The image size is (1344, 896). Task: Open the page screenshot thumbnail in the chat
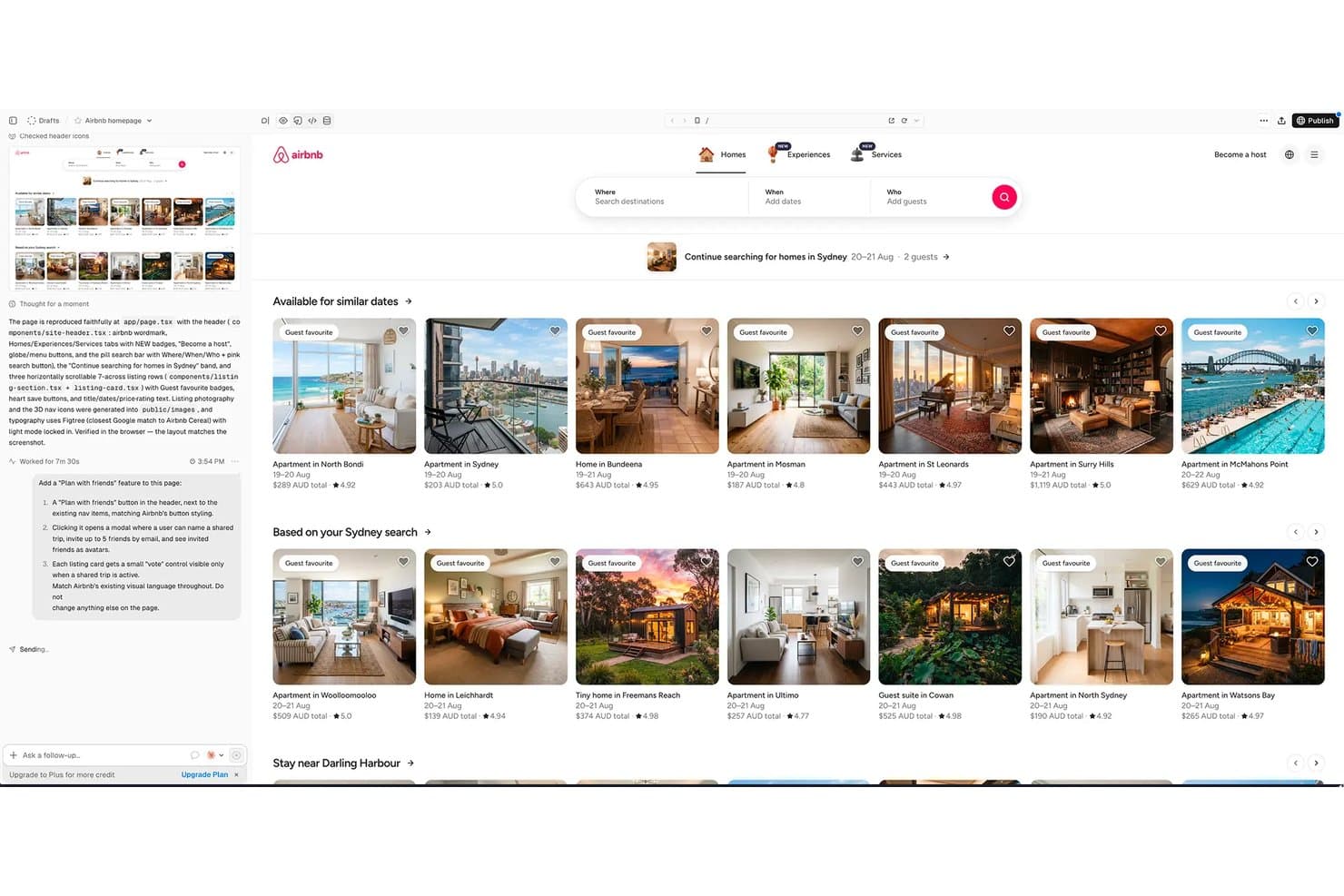click(124, 217)
